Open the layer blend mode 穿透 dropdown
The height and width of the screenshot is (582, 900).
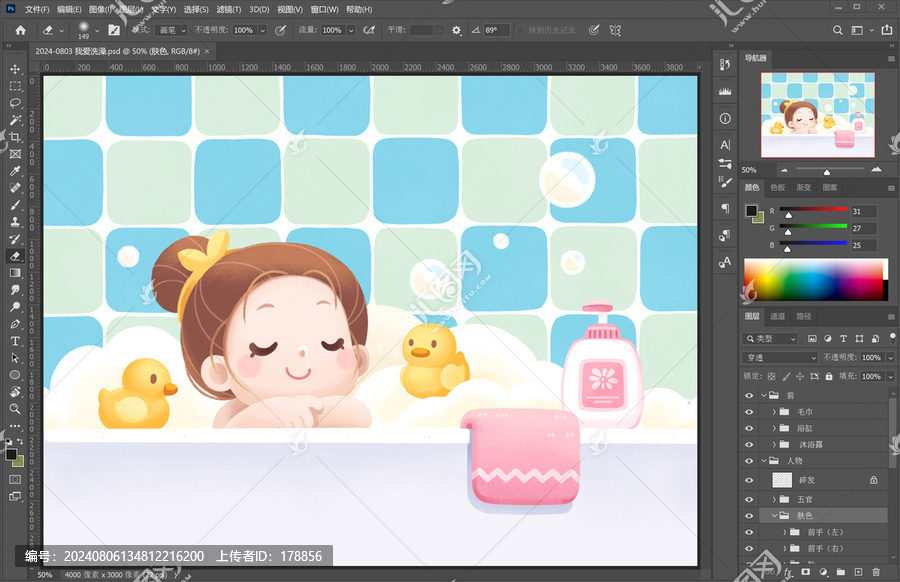coord(779,358)
